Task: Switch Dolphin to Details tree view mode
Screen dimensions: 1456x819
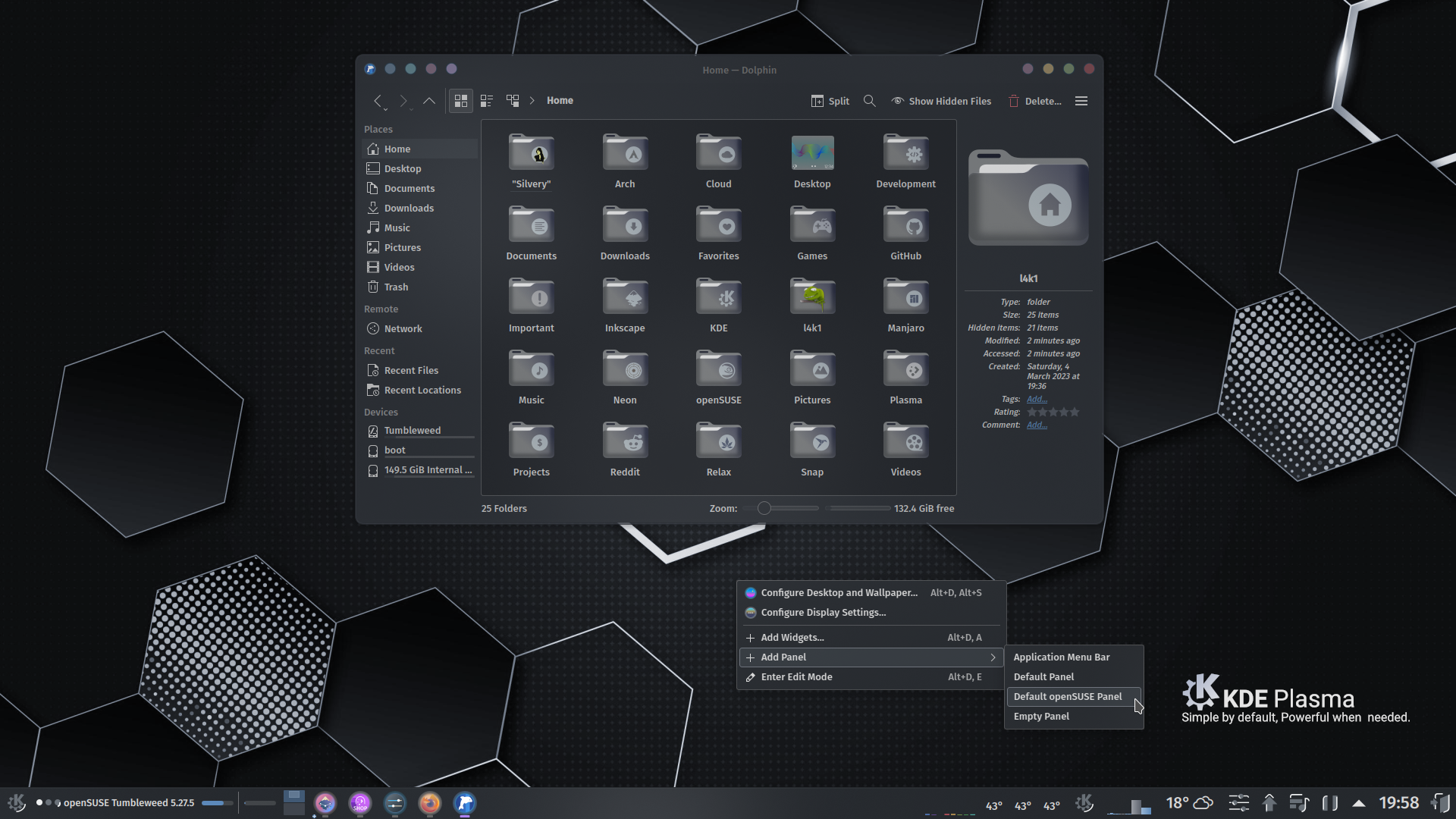Action: [x=513, y=101]
